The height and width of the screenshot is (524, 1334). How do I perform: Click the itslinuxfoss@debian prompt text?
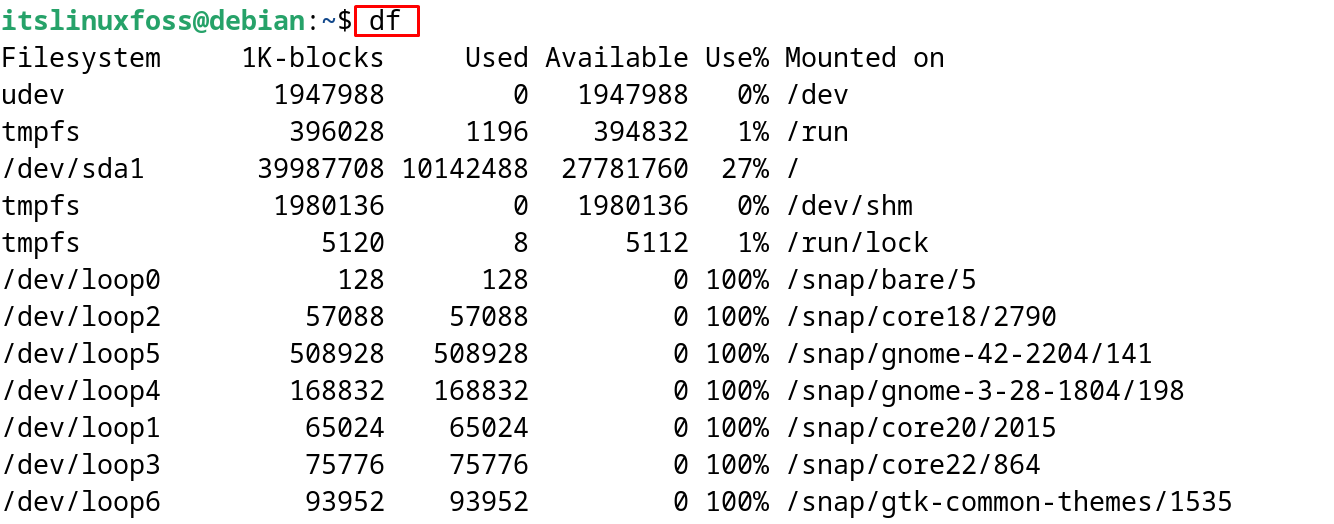click(153, 21)
